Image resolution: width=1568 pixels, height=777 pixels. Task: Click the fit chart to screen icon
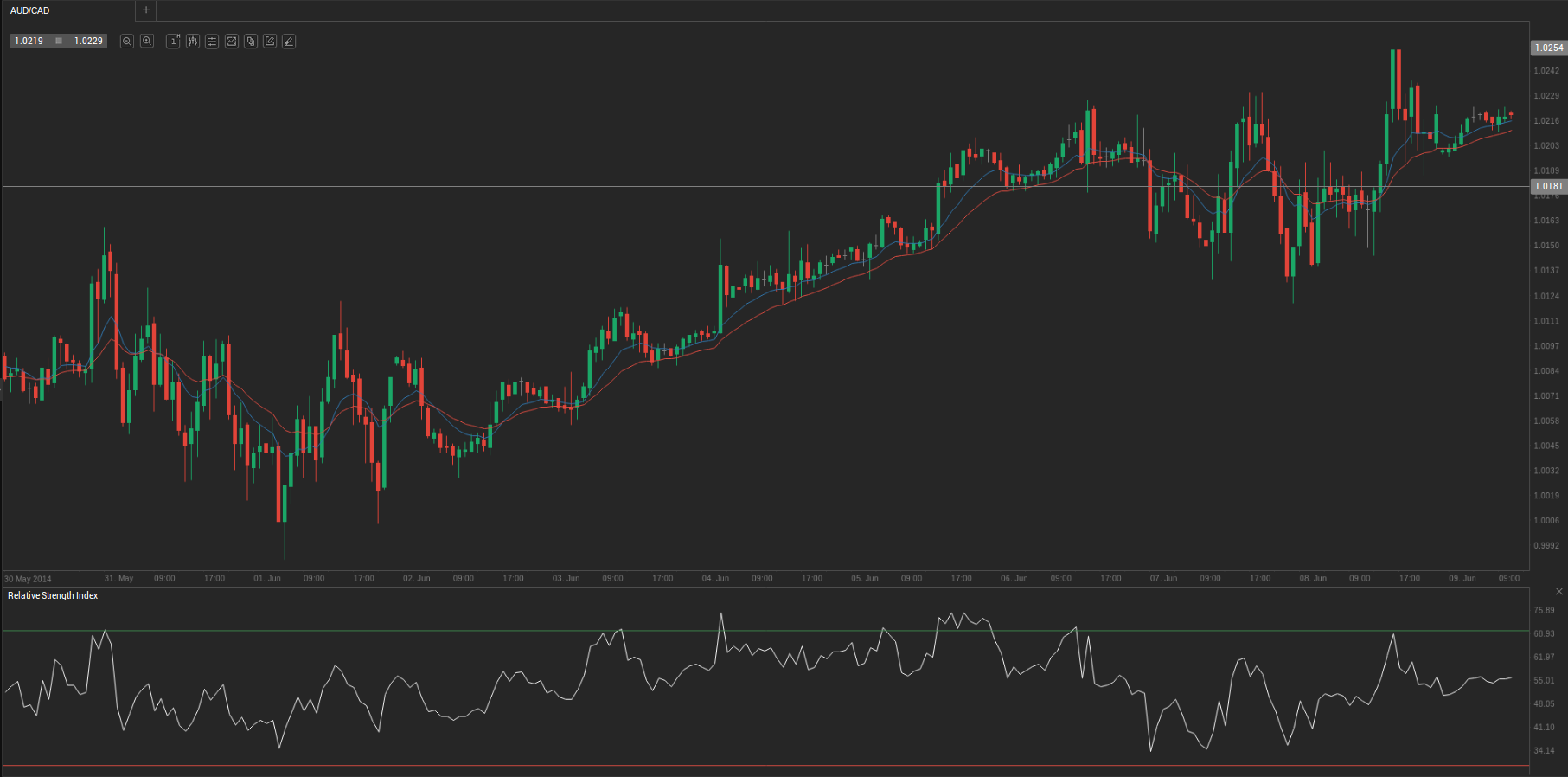tap(232, 42)
